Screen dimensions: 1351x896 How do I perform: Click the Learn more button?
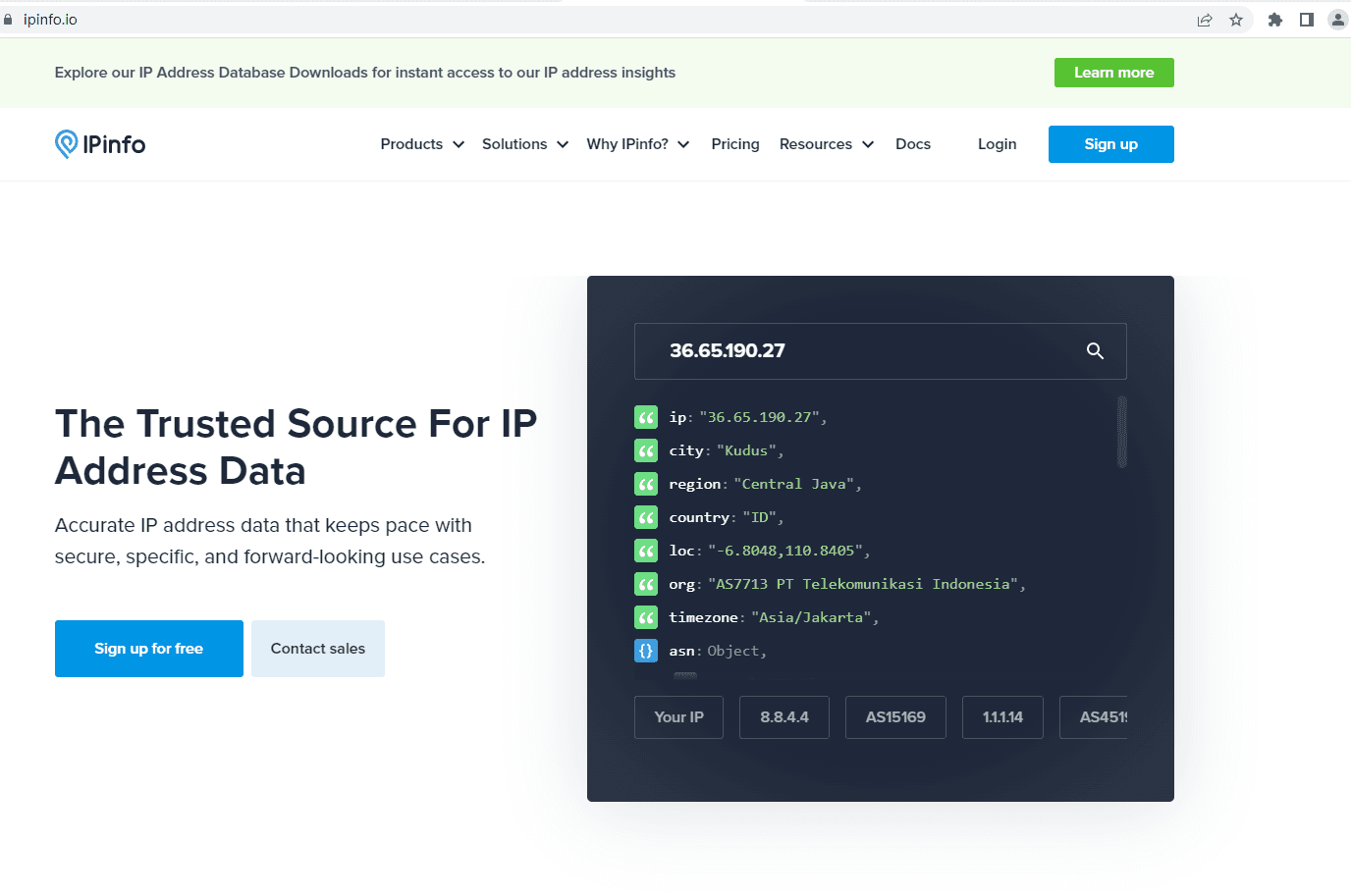[1114, 73]
